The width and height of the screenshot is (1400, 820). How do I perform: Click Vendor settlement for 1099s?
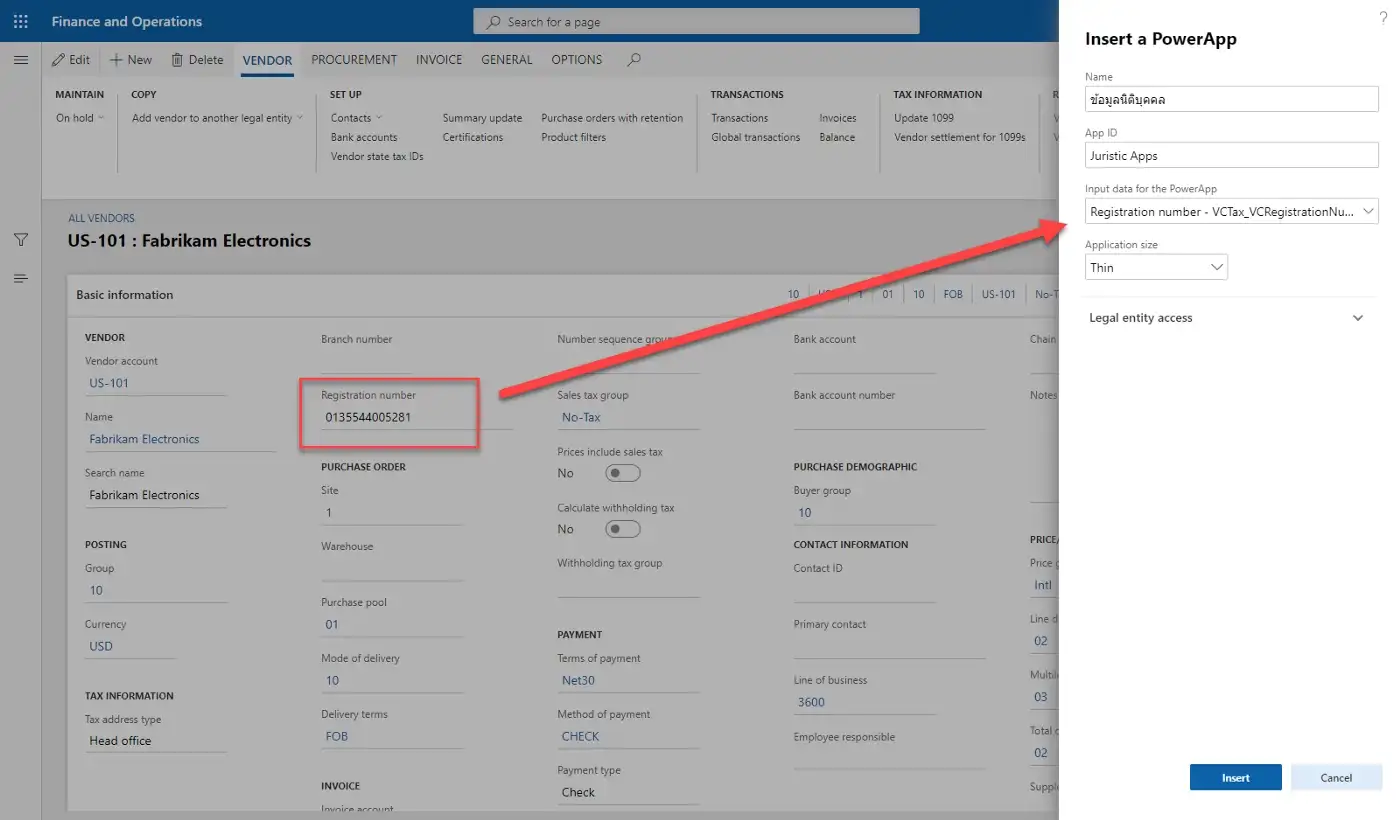click(960, 137)
